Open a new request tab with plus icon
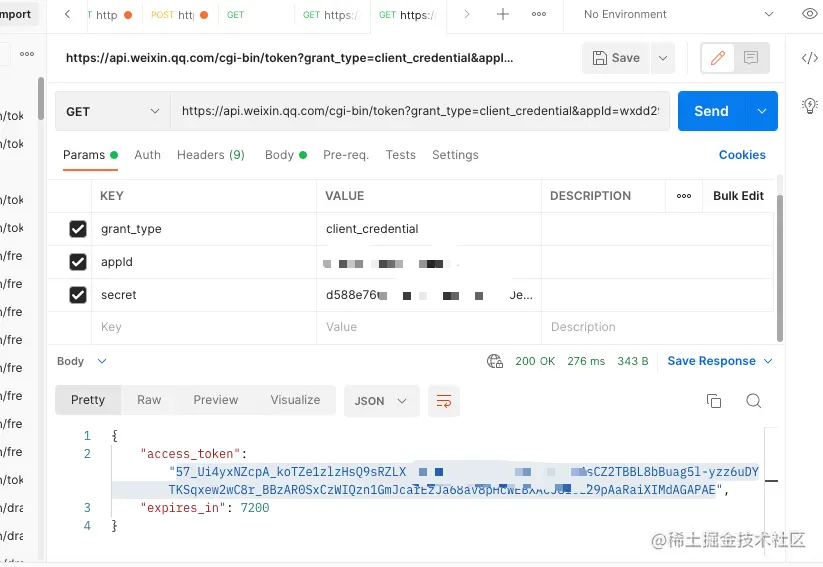 (x=502, y=14)
